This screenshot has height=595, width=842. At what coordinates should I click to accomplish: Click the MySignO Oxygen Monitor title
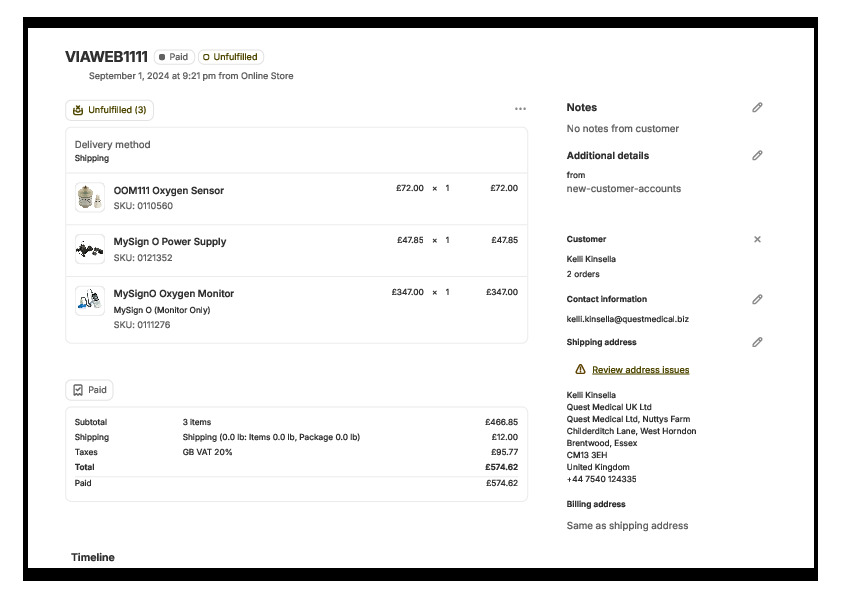click(x=174, y=293)
